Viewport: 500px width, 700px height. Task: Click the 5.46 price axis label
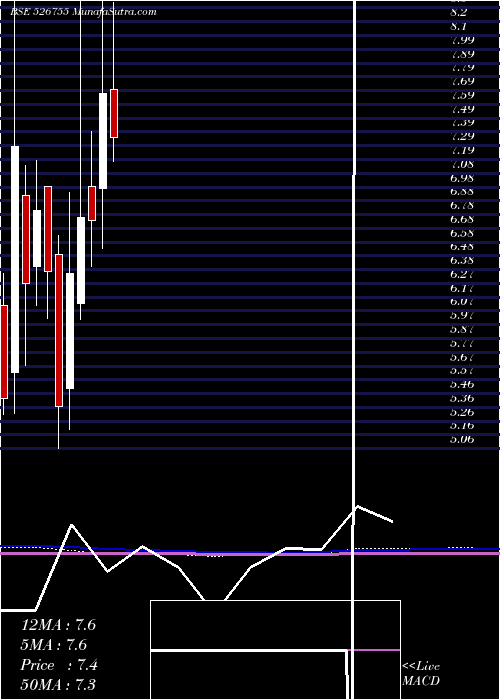(x=462, y=384)
